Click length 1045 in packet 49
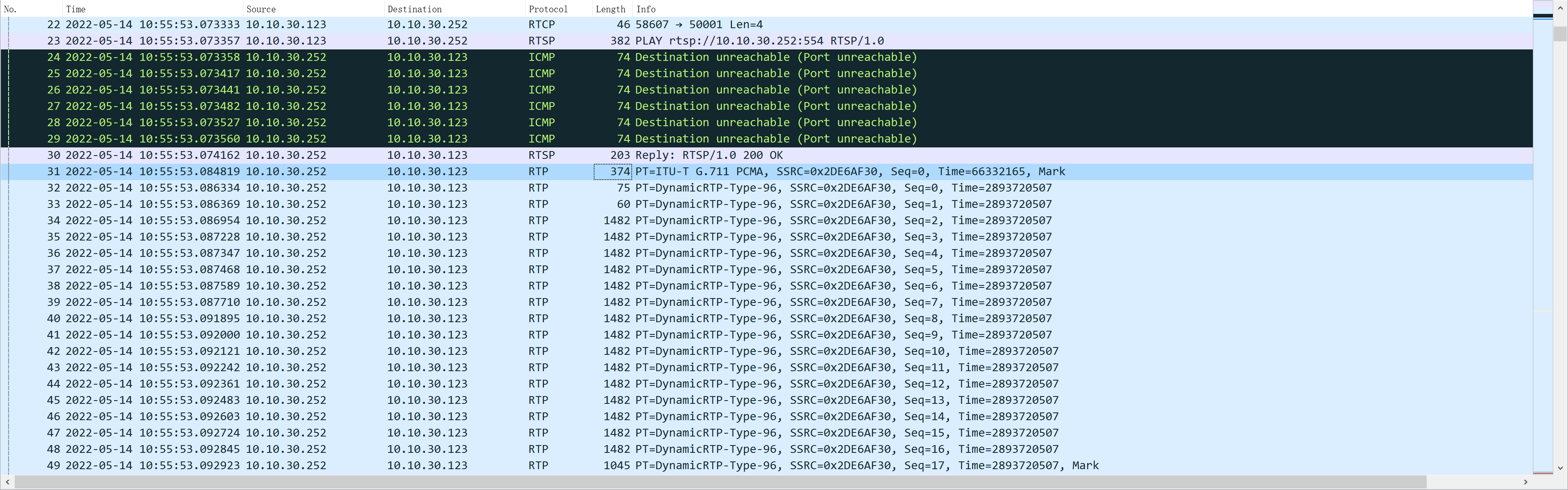Screen dimensions: 1568x490 [x=617, y=465]
